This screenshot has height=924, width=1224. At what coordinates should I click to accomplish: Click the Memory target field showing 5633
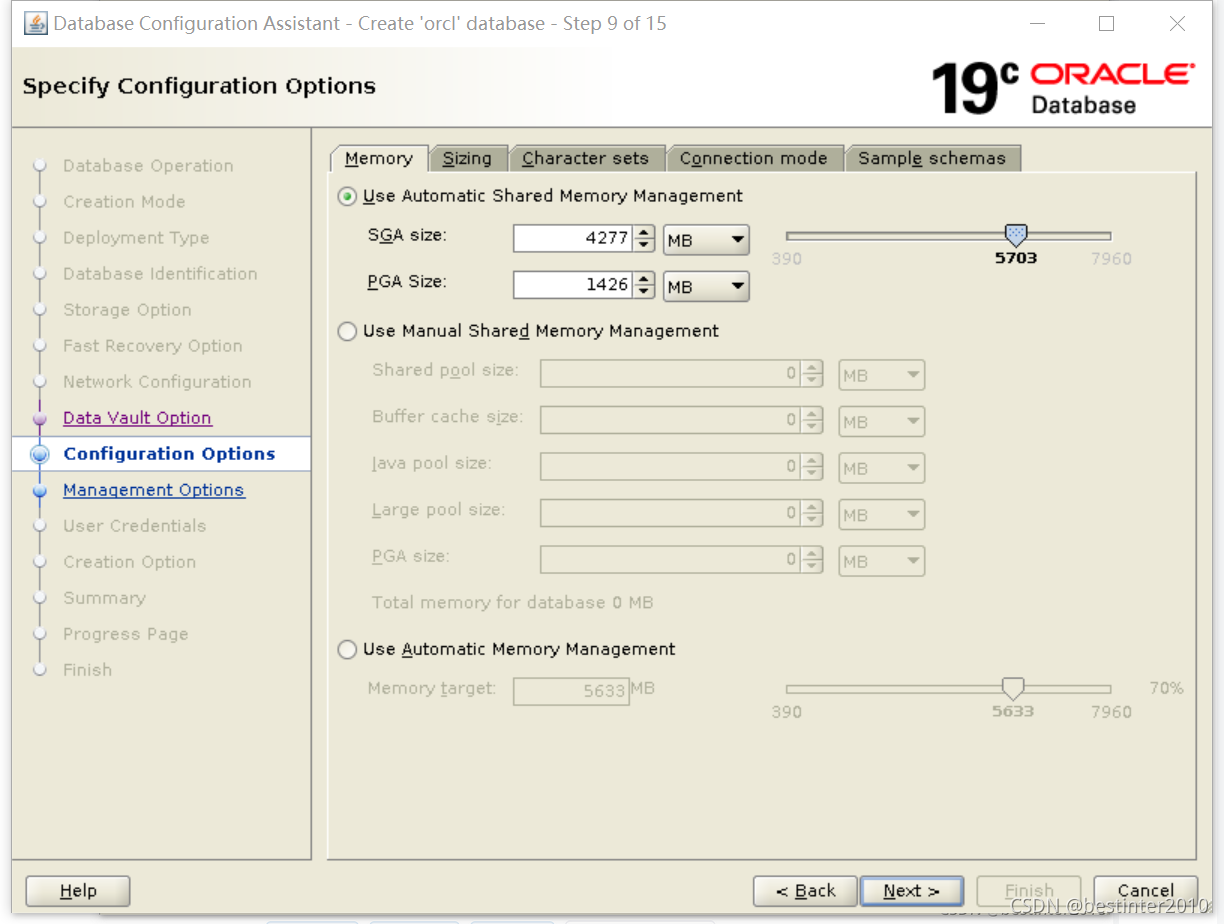pos(571,691)
